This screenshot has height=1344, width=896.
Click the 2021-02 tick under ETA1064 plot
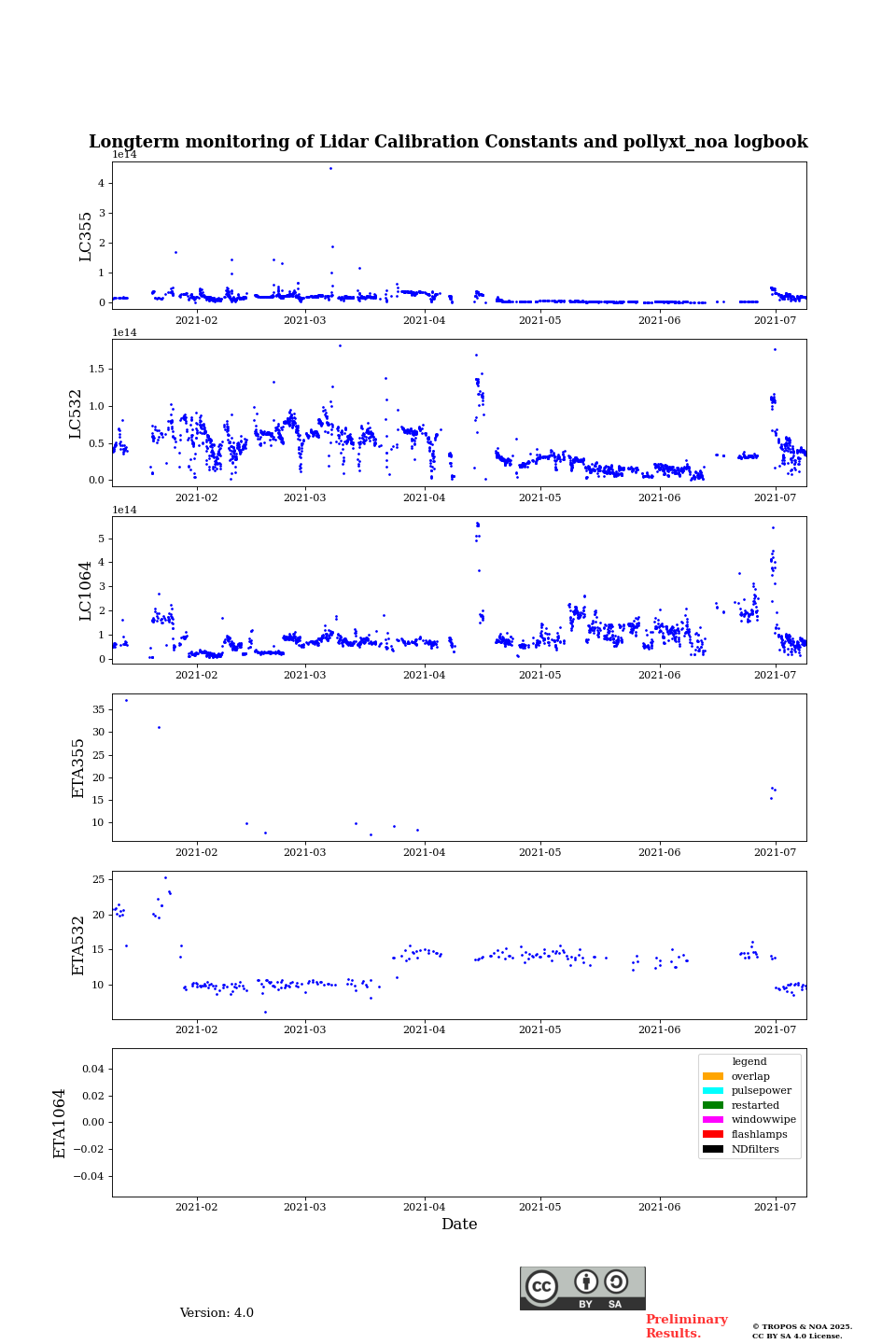pyautogui.click(x=196, y=1207)
